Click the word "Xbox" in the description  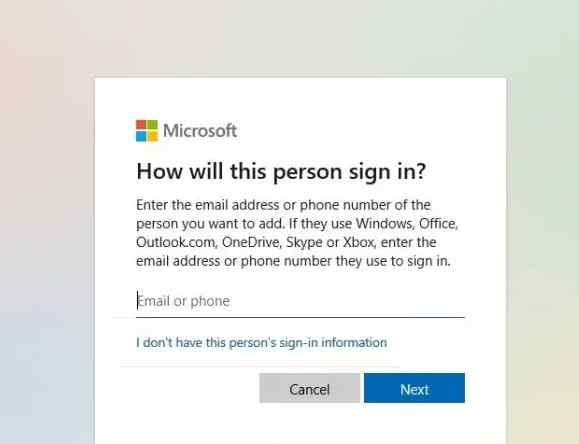[x=359, y=242]
